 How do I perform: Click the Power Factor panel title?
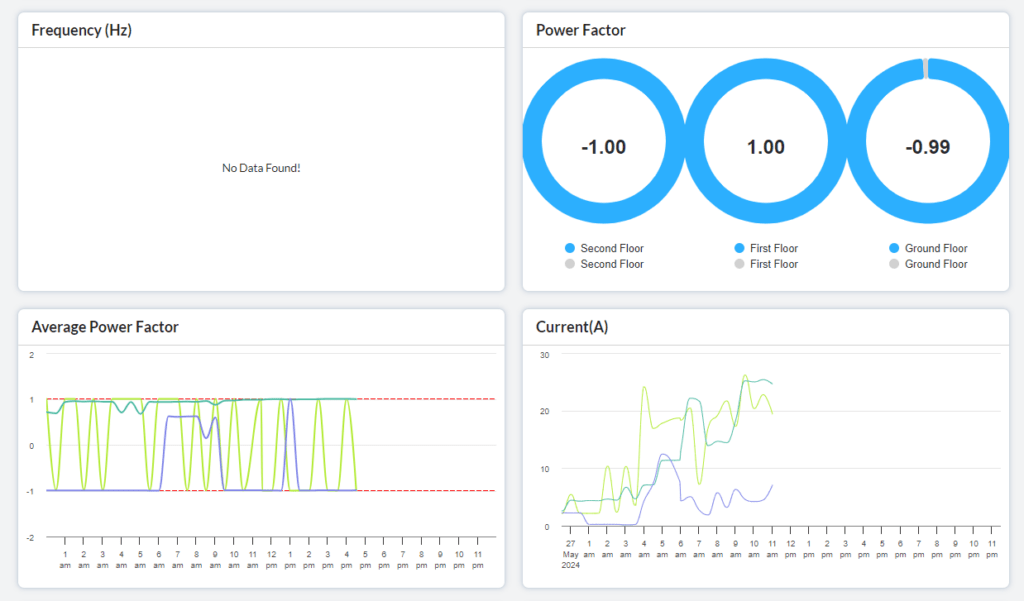581,30
